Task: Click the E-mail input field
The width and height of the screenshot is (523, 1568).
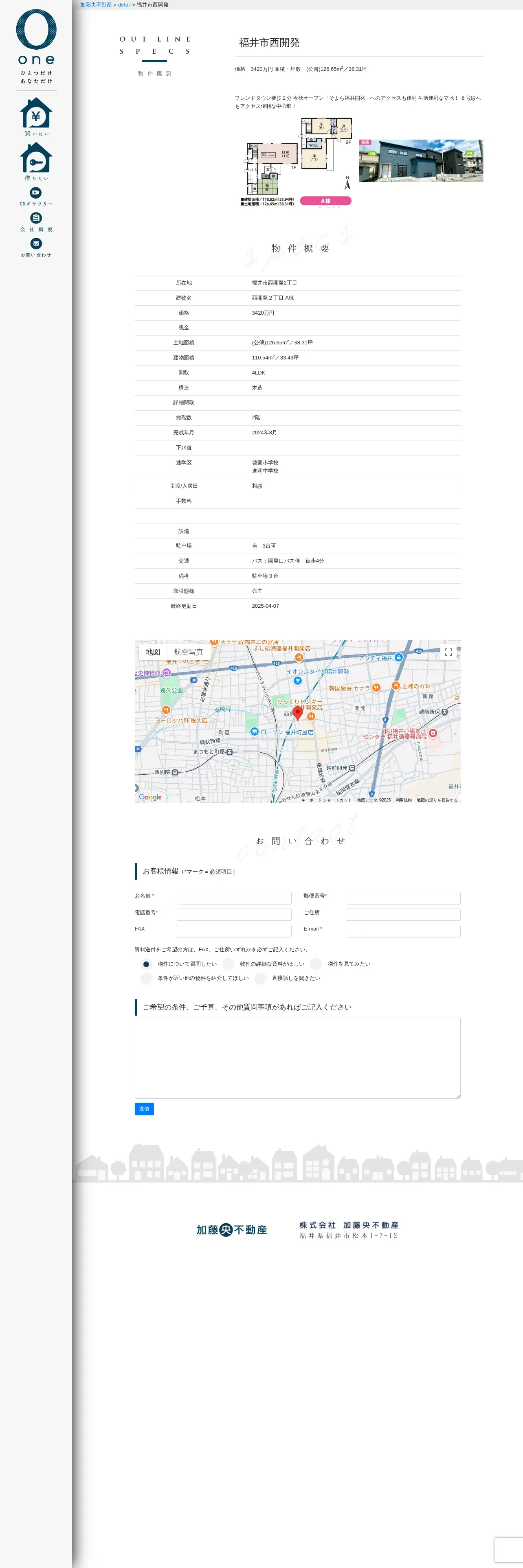Action: pos(403,931)
